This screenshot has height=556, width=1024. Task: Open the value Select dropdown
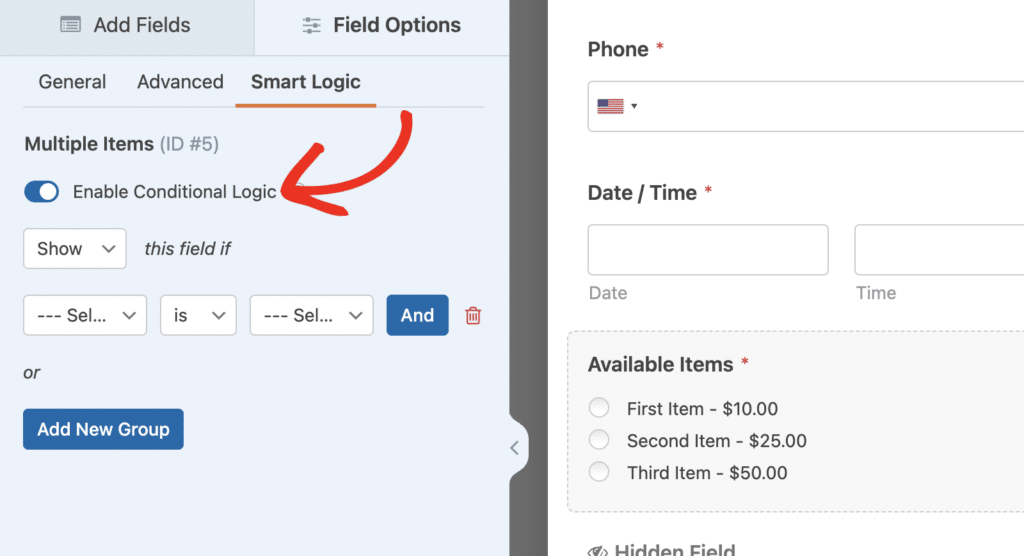[311, 315]
